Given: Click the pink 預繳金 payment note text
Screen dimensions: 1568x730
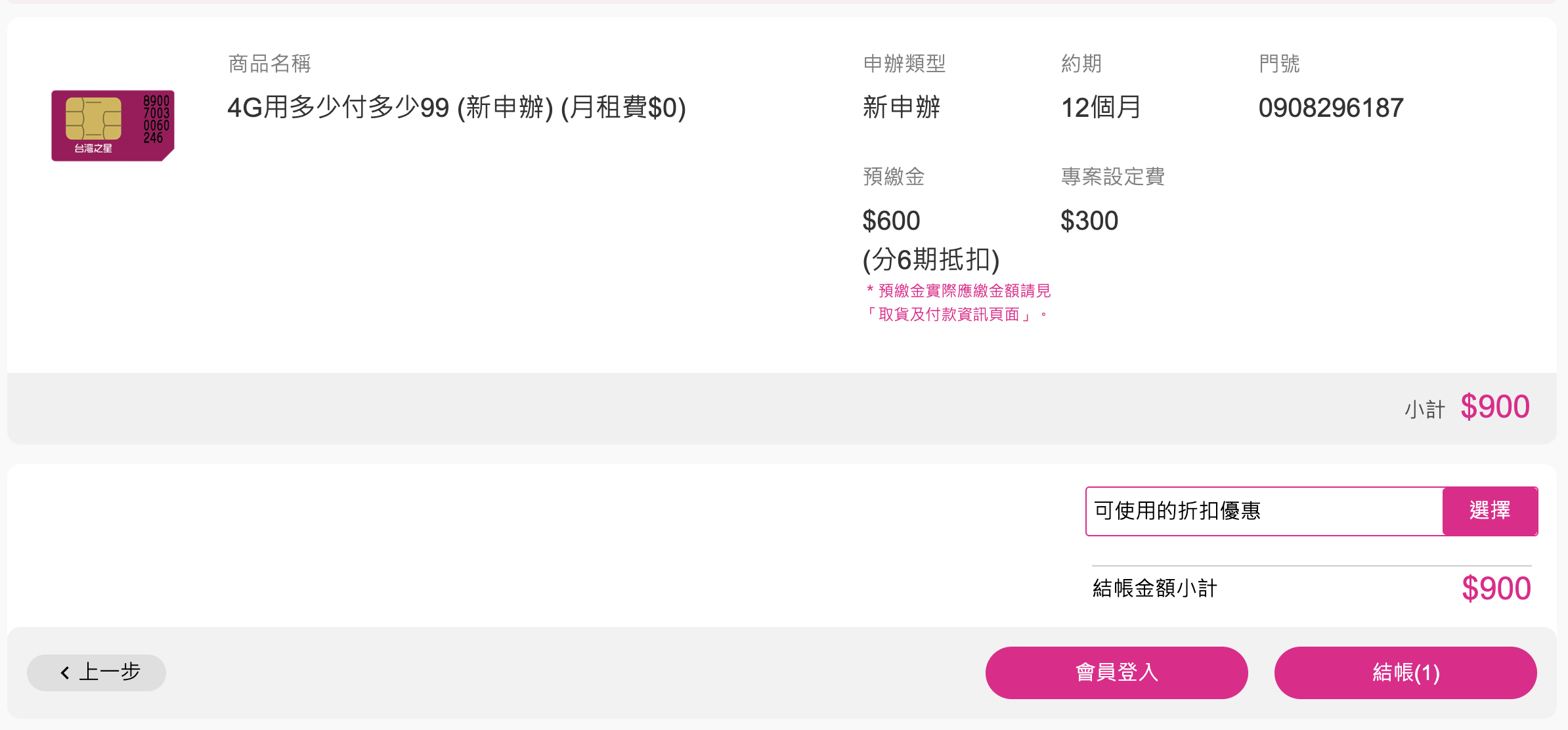Looking at the screenshot, I should pos(958,303).
